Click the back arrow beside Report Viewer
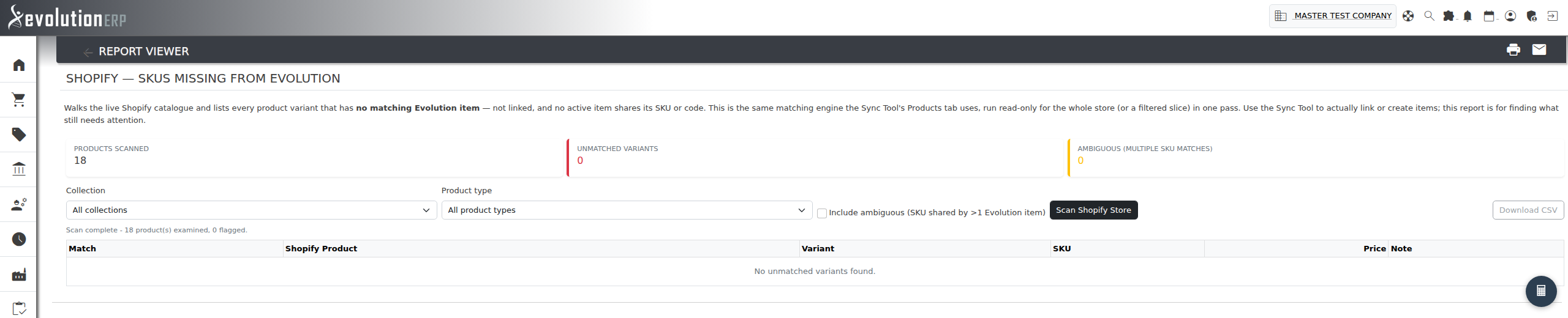1568x318 pixels. tap(88, 52)
